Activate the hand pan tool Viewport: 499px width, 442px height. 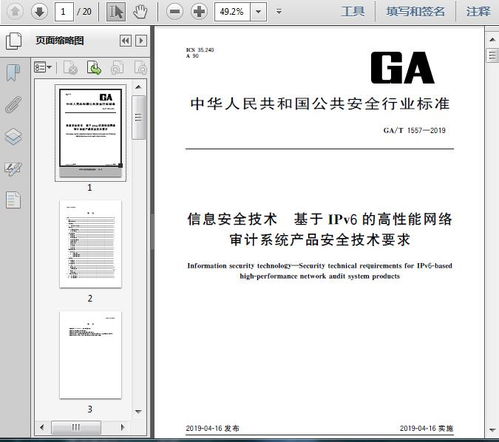(140, 12)
